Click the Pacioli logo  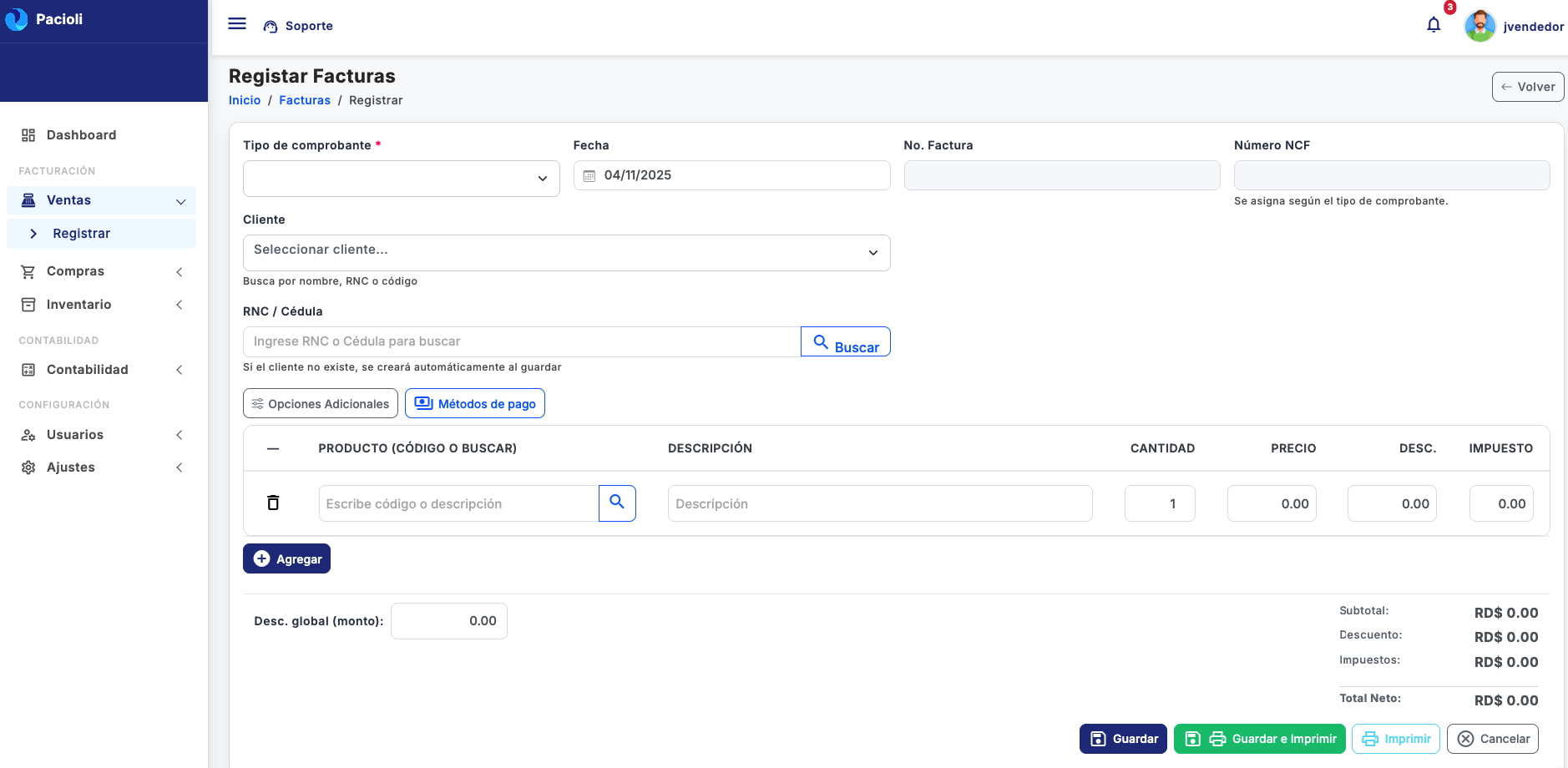[17, 19]
